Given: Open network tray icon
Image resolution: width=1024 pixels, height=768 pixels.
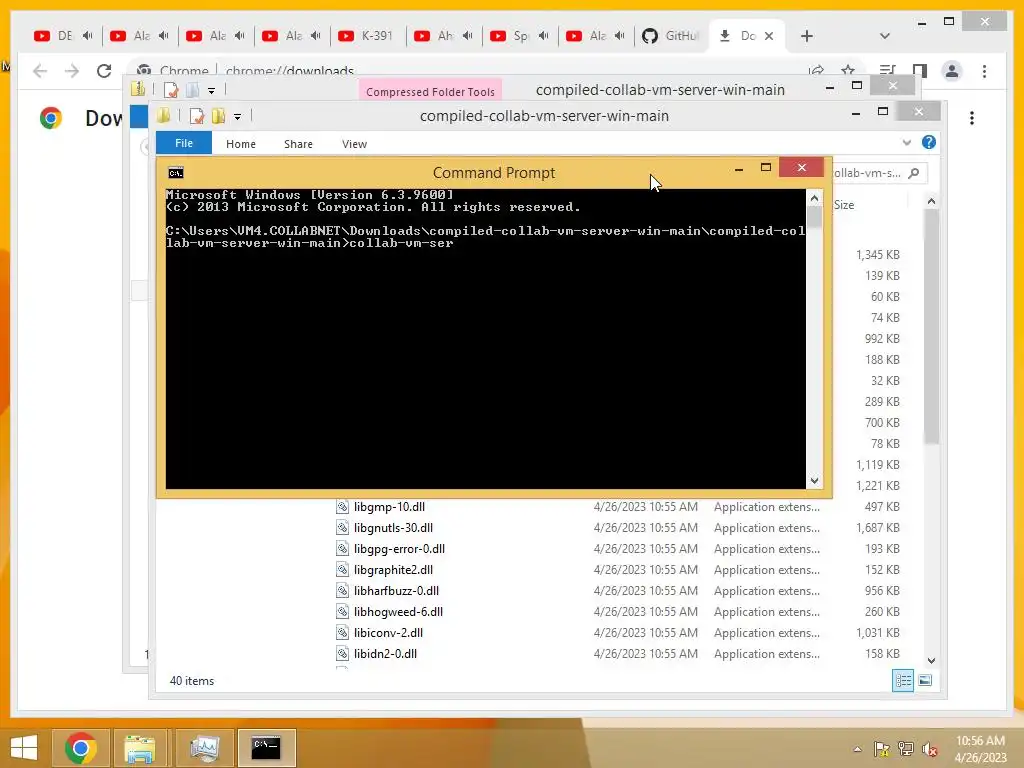Looking at the screenshot, I should (906, 749).
